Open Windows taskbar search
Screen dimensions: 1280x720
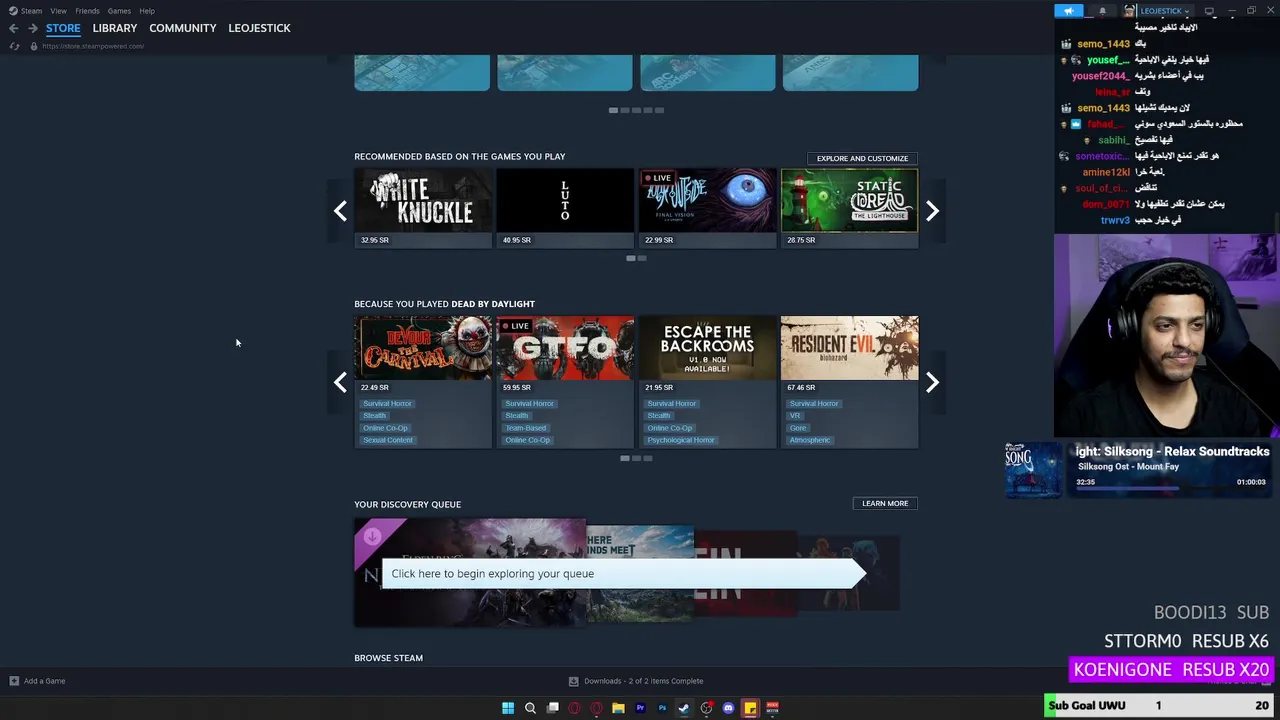(x=530, y=708)
